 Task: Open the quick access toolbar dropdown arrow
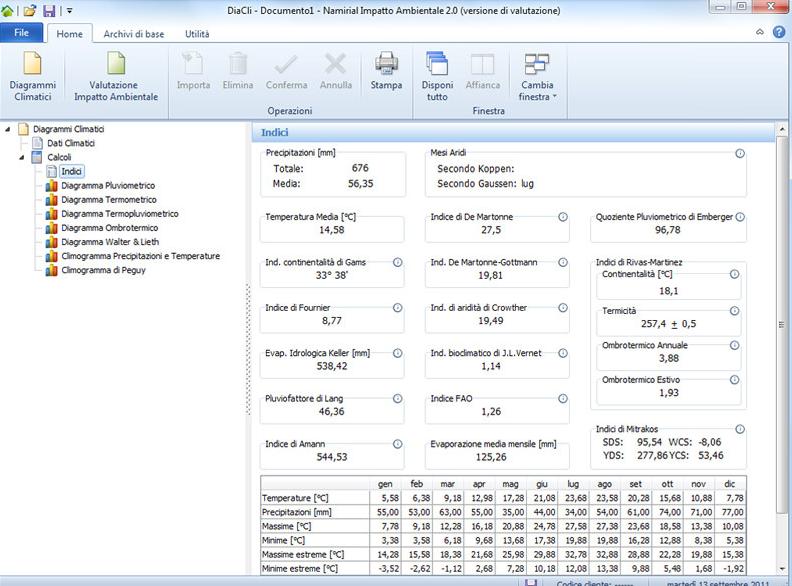[69, 10]
